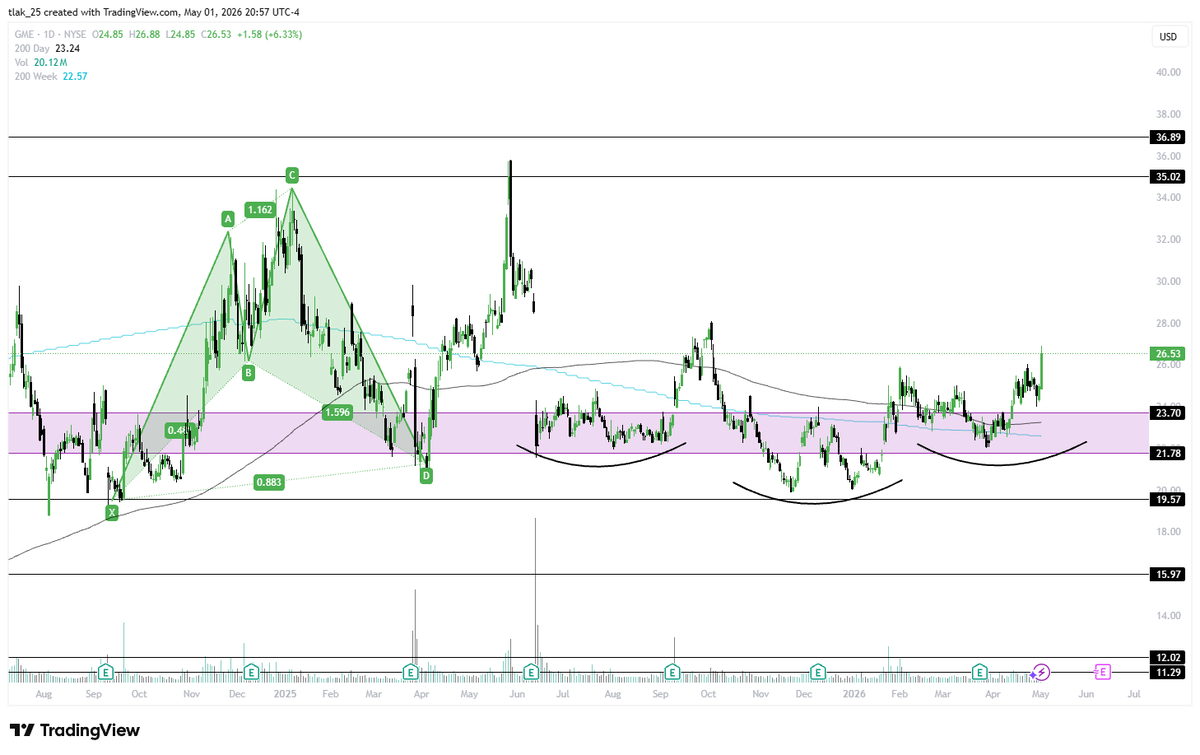The width and height of the screenshot is (1200, 755).
Task: Click the 11.29 price level label
Action: [x=1168, y=673]
